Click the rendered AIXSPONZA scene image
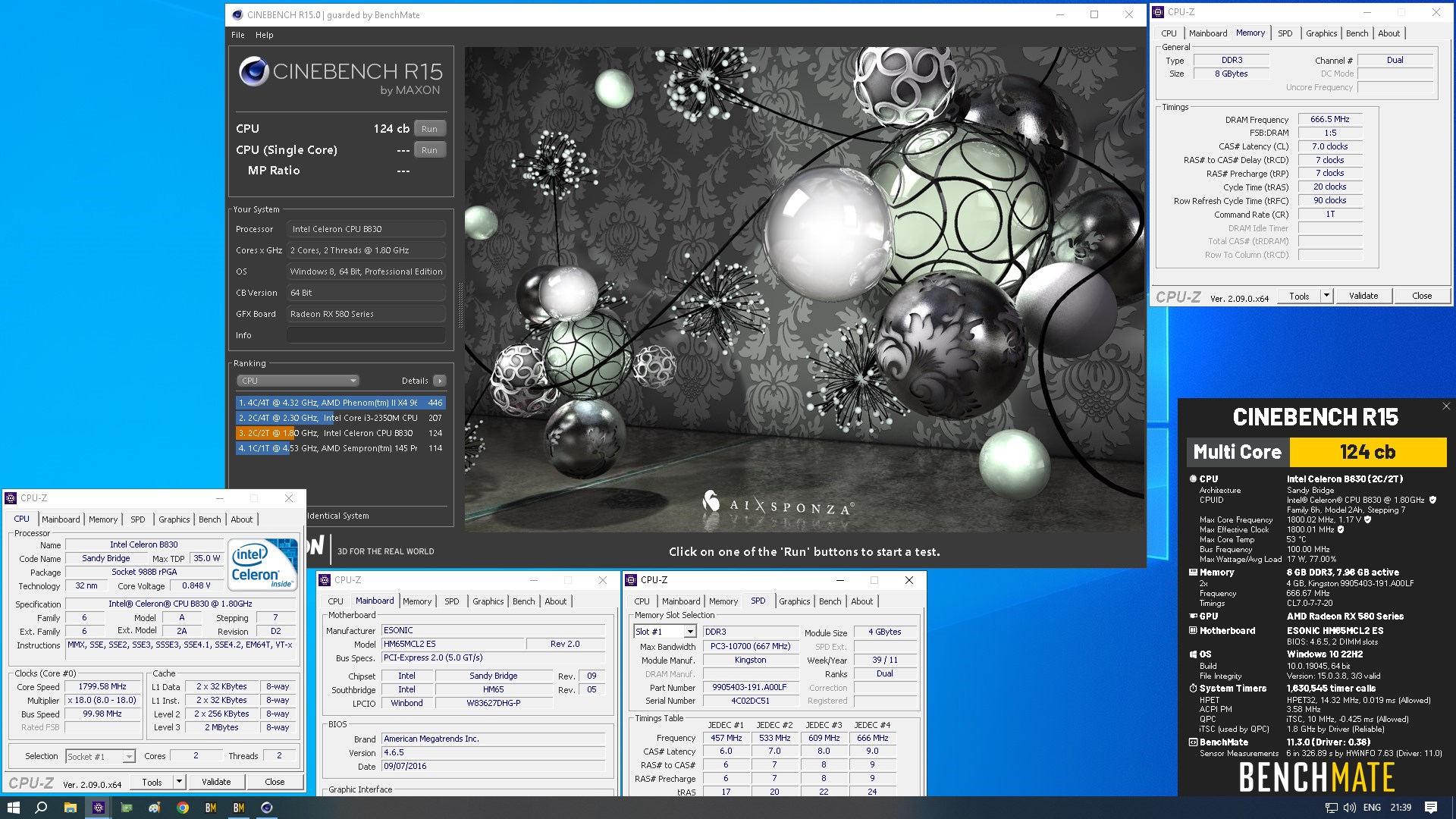Image resolution: width=1456 pixels, height=819 pixels. click(804, 289)
